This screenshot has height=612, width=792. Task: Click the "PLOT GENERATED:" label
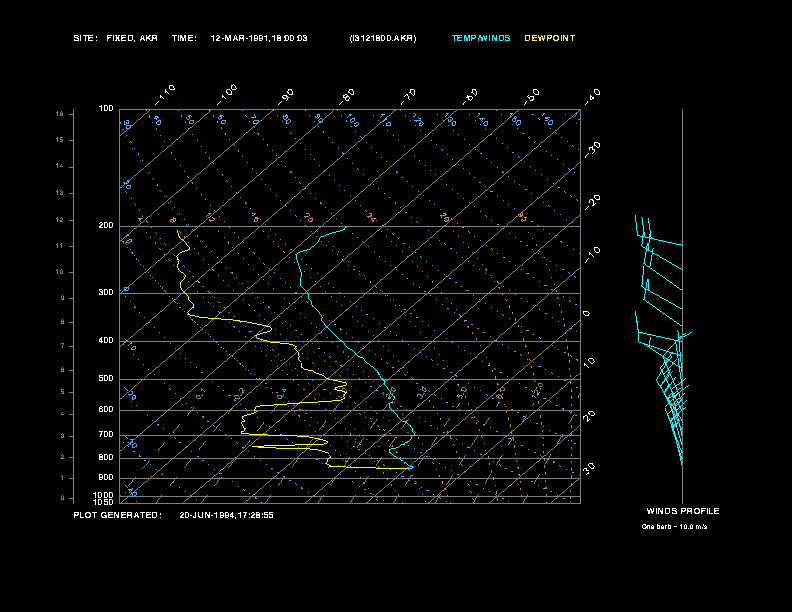[x=118, y=515]
